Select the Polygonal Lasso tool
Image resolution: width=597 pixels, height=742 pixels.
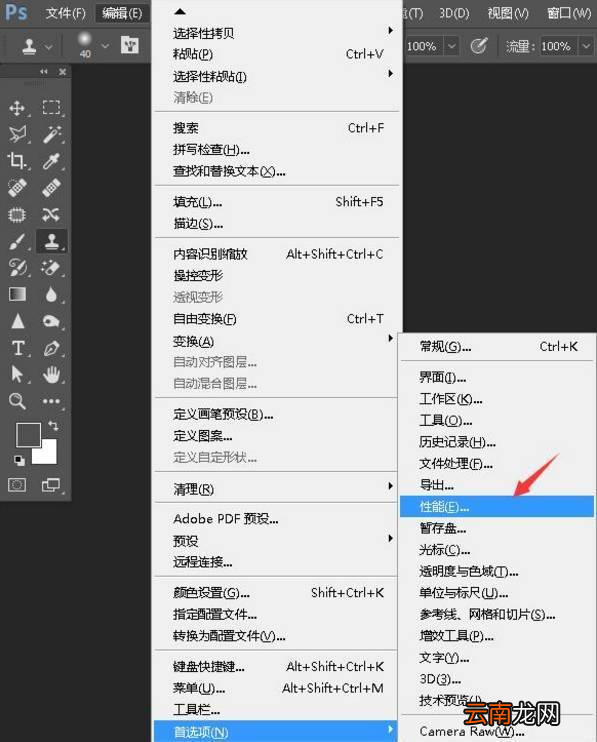coord(18,135)
